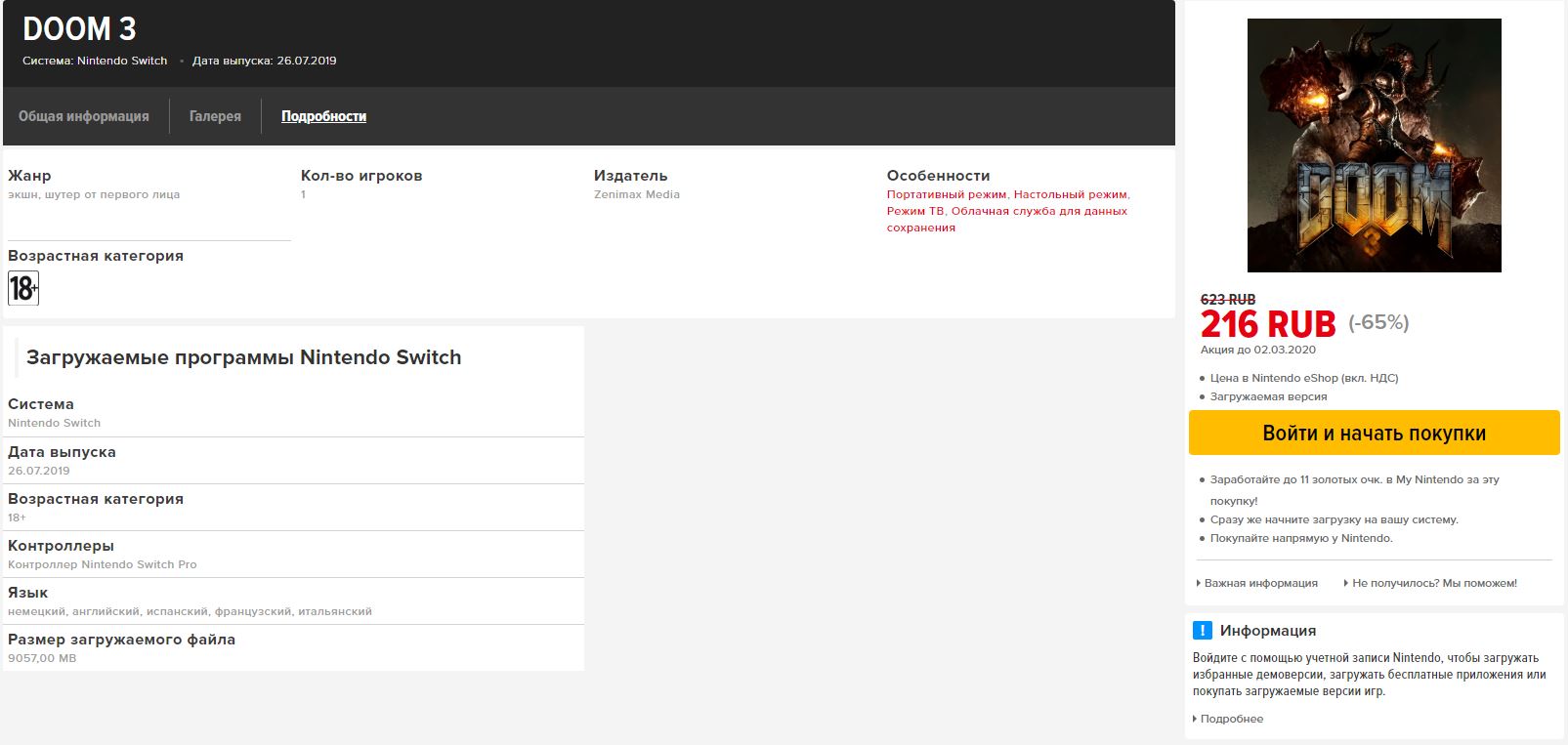Click the publisher name Zenimax Media
1568x745 pixels.
(637, 194)
